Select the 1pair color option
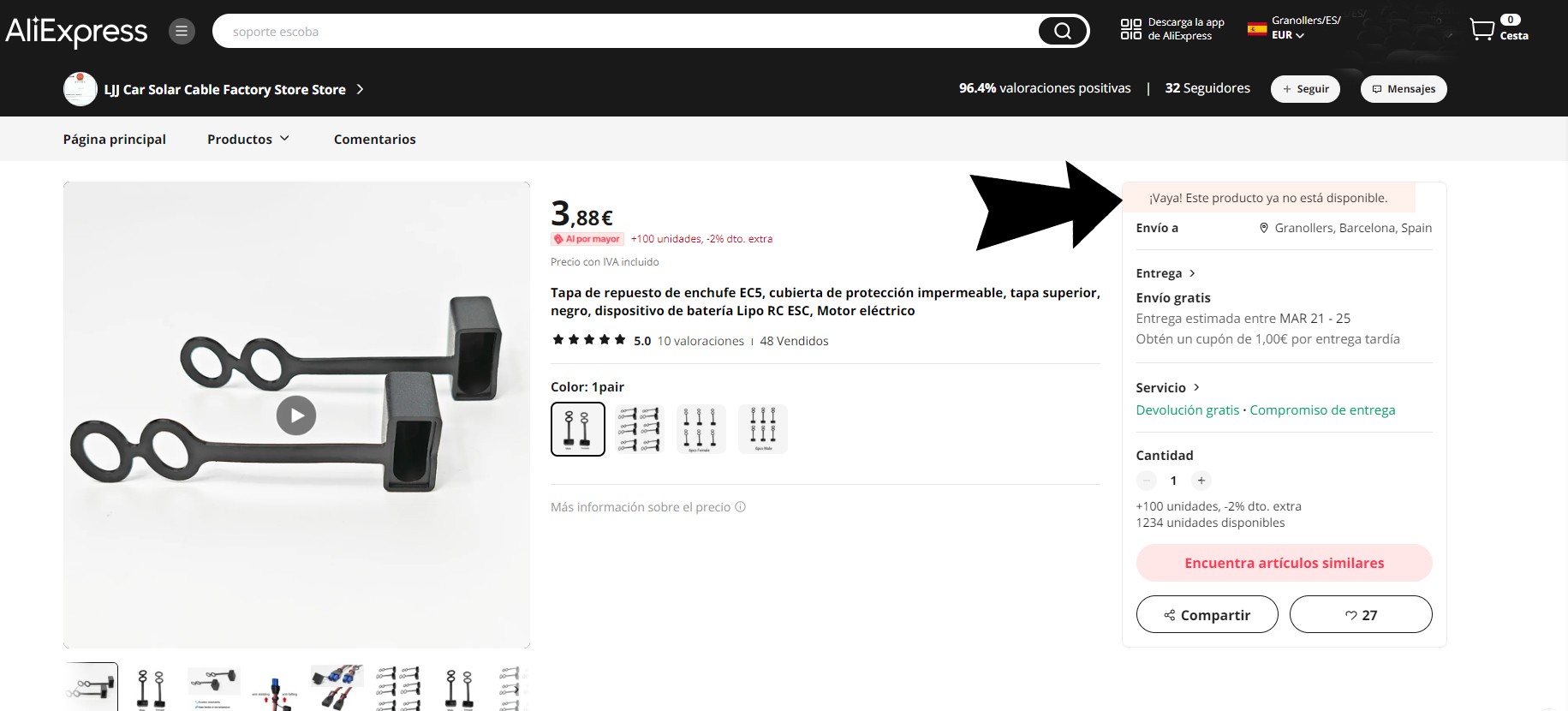 tap(578, 429)
